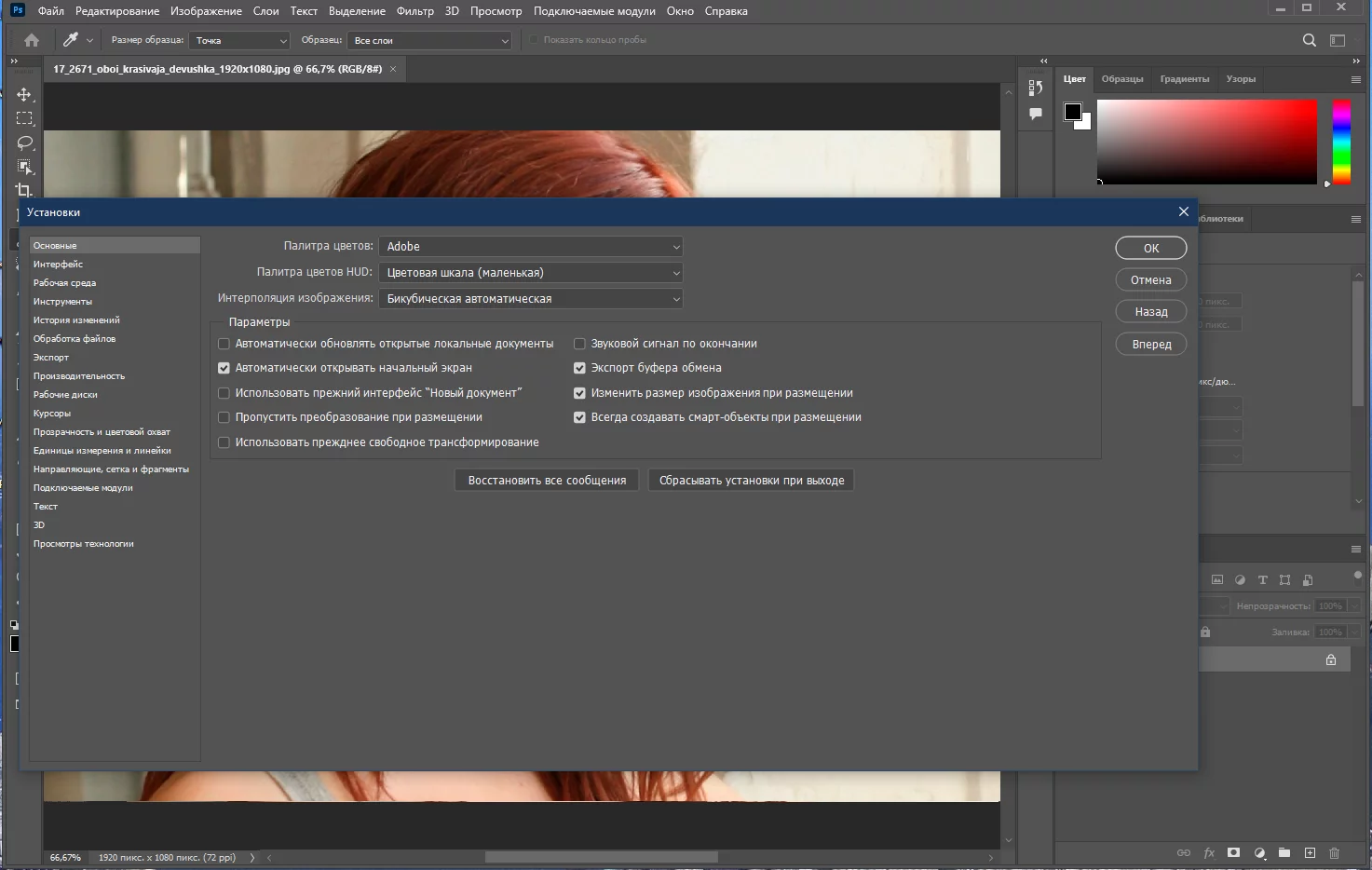
Task: Open the Файл menu
Action: 51,11
